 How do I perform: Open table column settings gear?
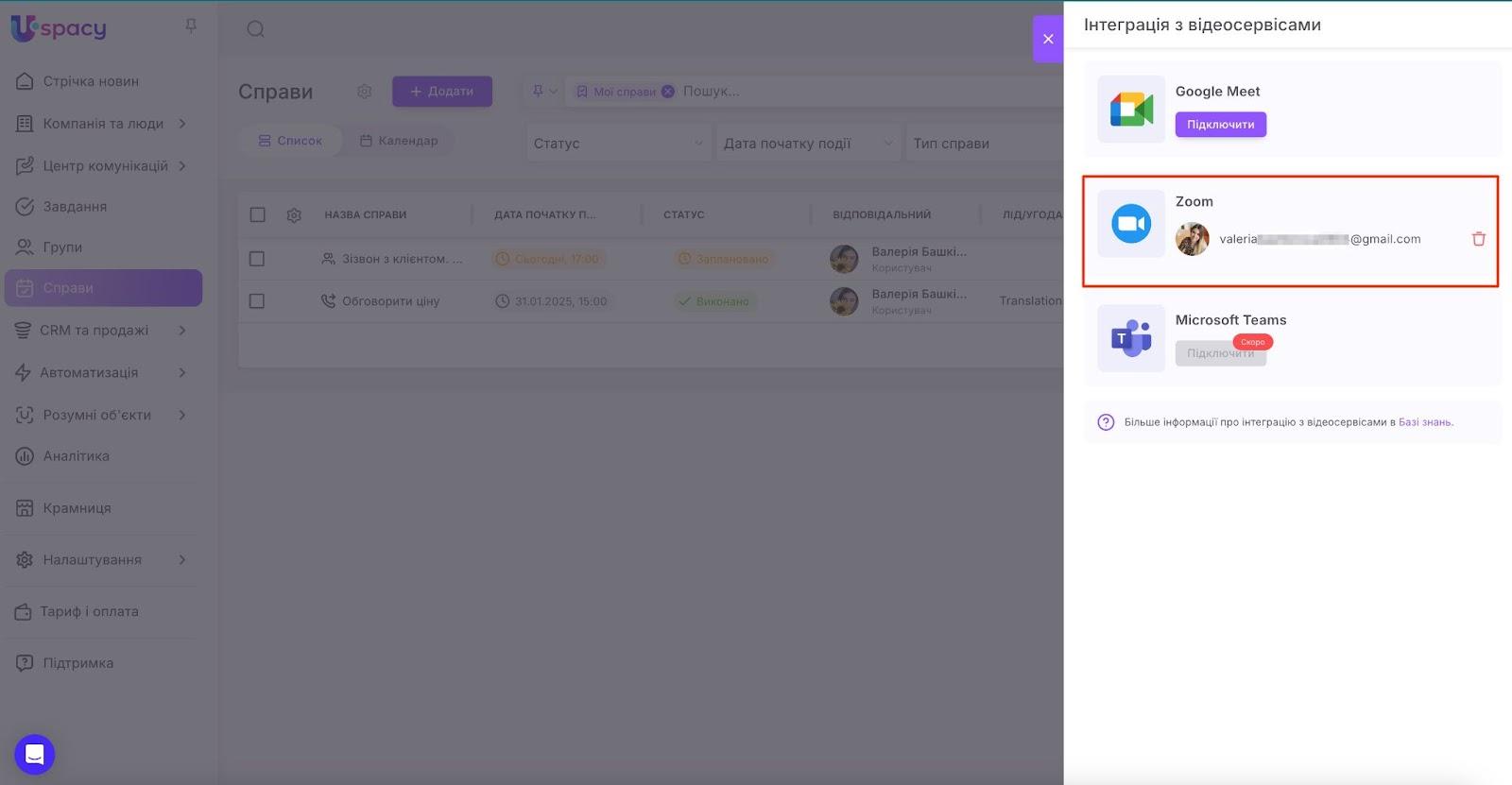pyautogui.click(x=294, y=215)
